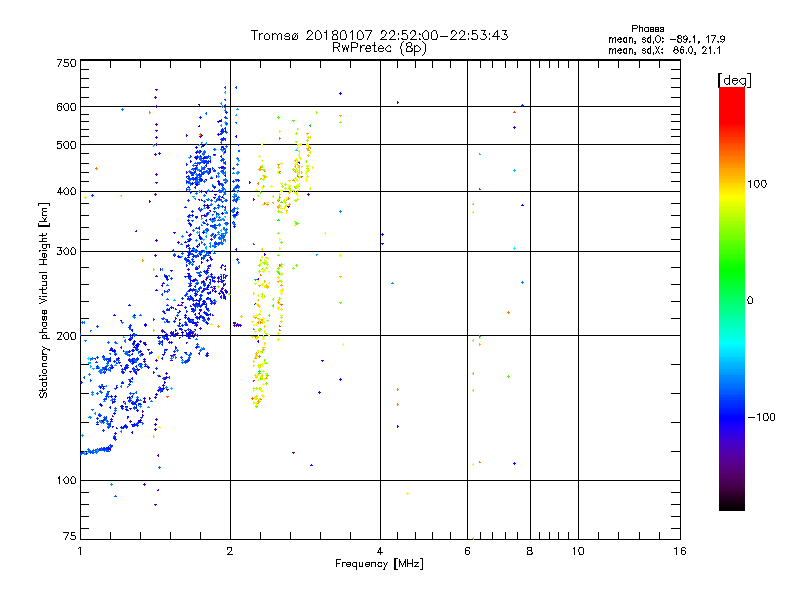800x600 pixels.
Task: Click the "Frequency [MHz]" axis label
Action: [x=379, y=564]
